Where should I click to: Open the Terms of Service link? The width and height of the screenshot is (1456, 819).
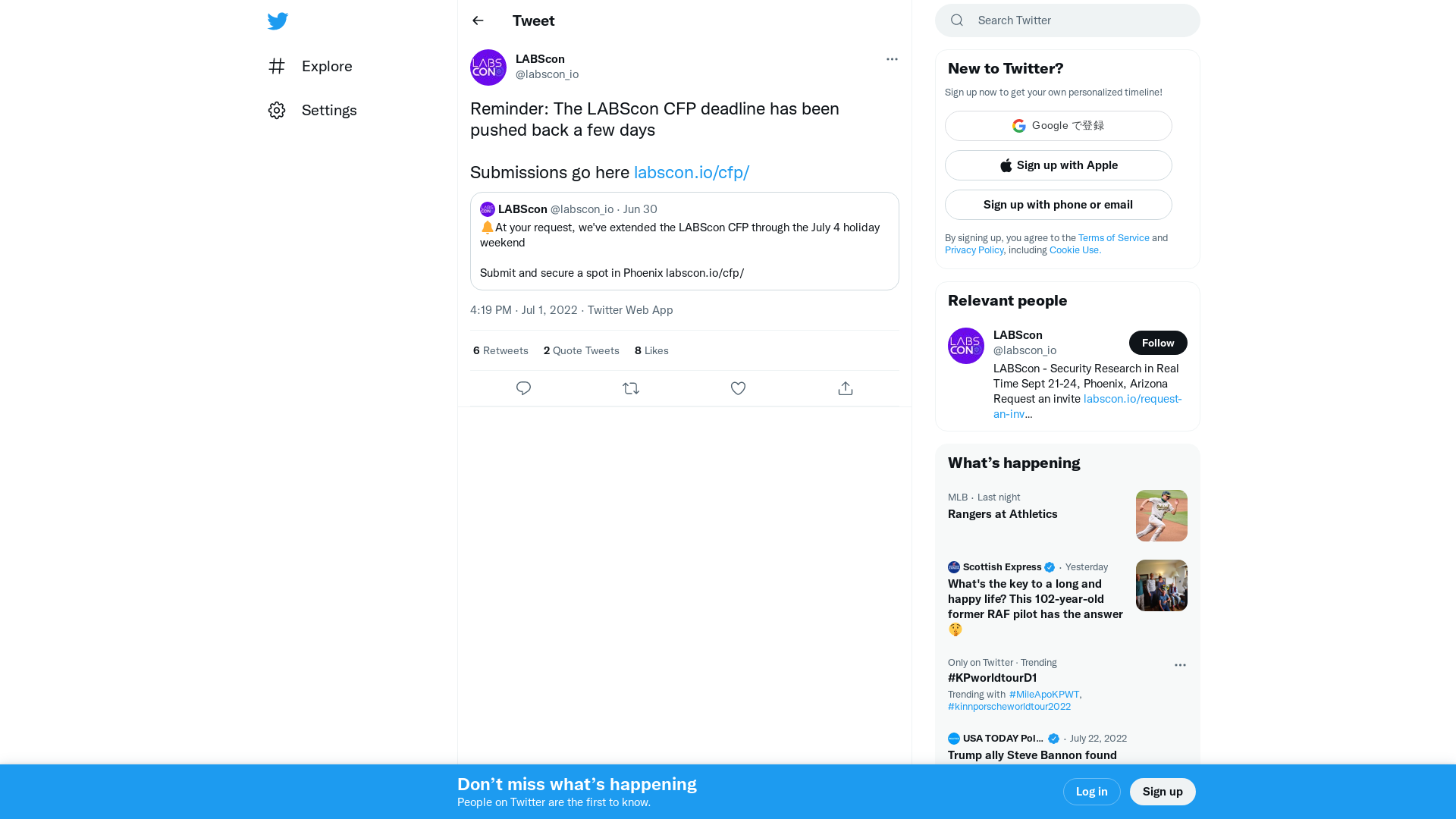[x=1113, y=238]
